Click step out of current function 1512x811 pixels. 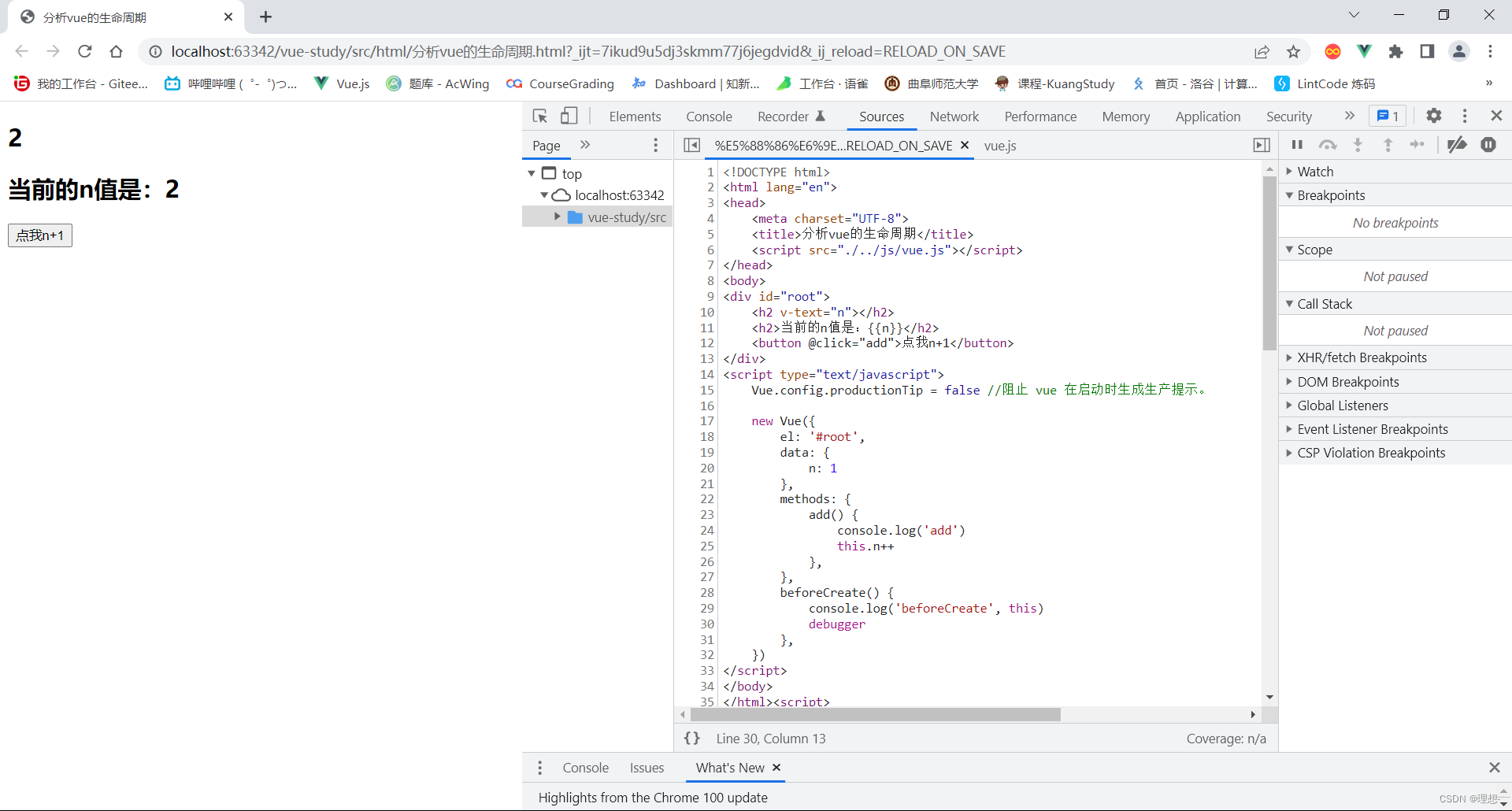(x=1388, y=145)
